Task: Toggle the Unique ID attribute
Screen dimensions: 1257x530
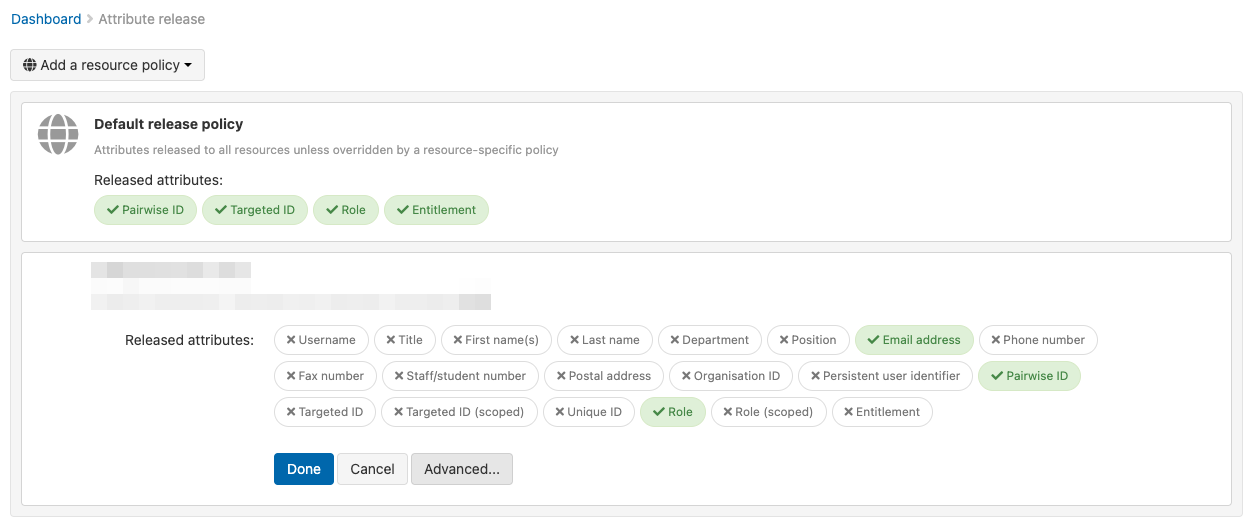Action: point(587,412)
